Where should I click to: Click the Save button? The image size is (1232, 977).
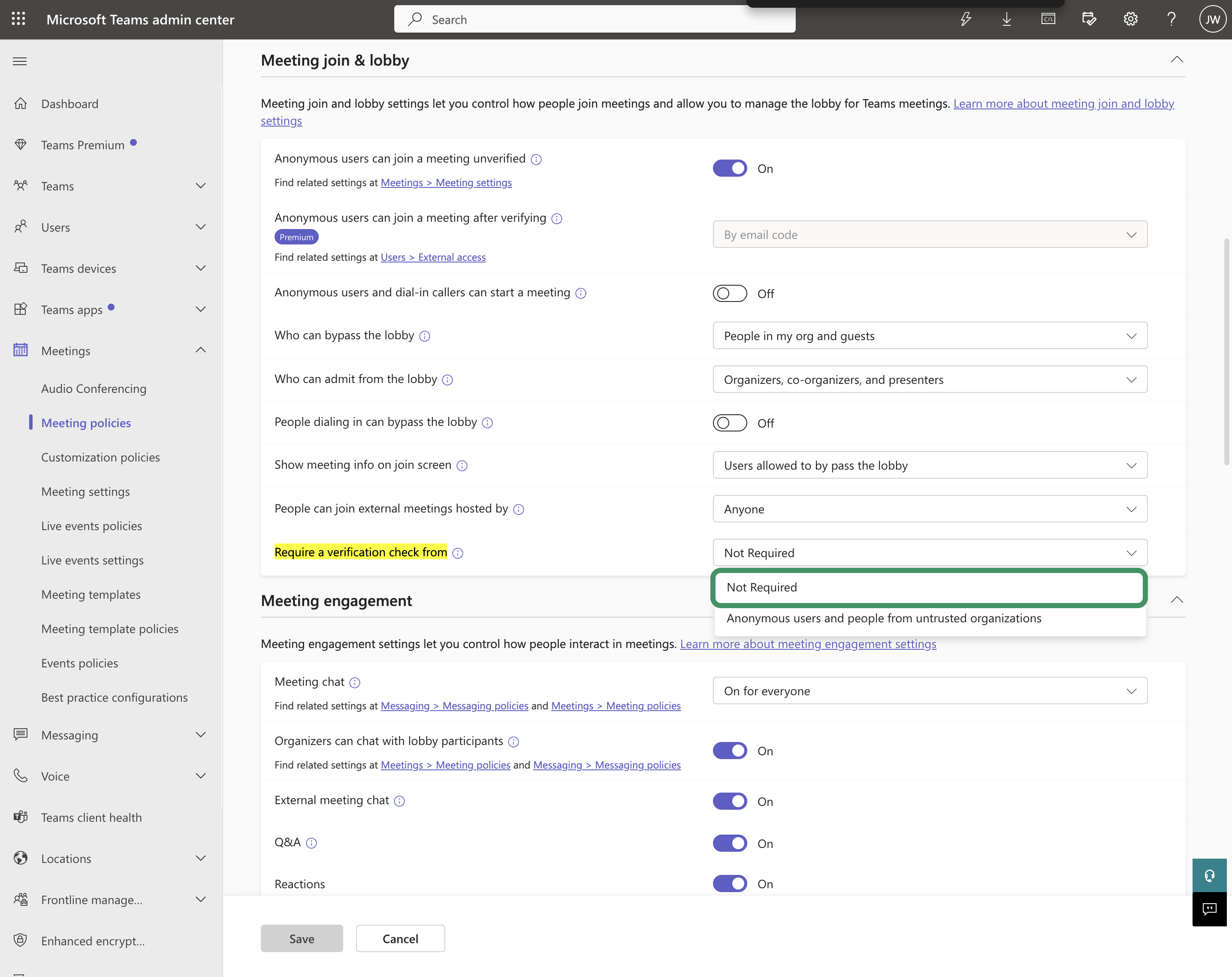point(302,939)
